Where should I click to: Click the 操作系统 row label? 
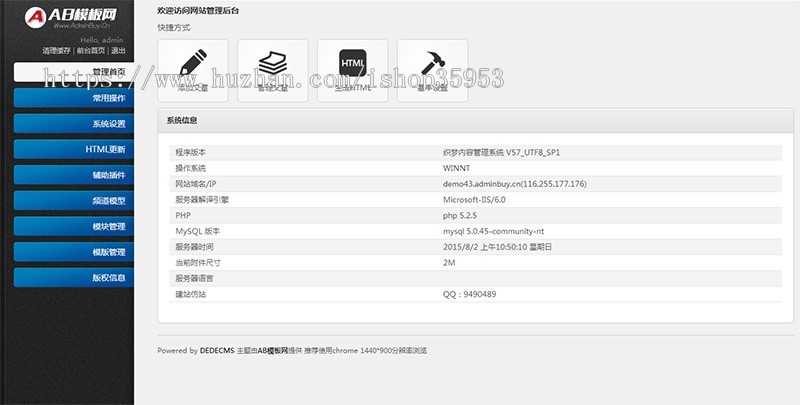tap(191, 168)
